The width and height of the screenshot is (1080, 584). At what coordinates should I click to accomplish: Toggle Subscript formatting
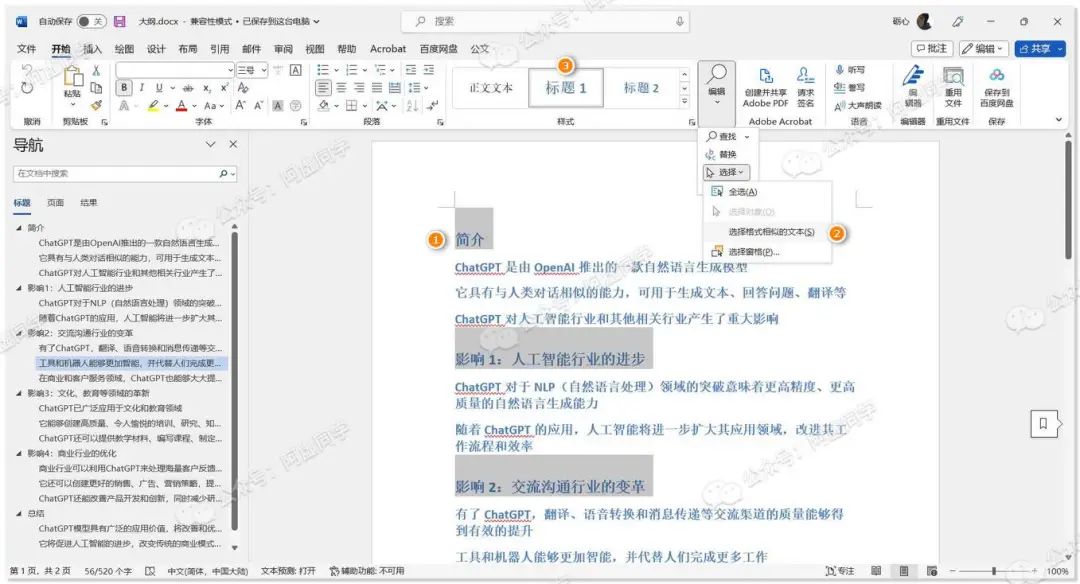207,88
